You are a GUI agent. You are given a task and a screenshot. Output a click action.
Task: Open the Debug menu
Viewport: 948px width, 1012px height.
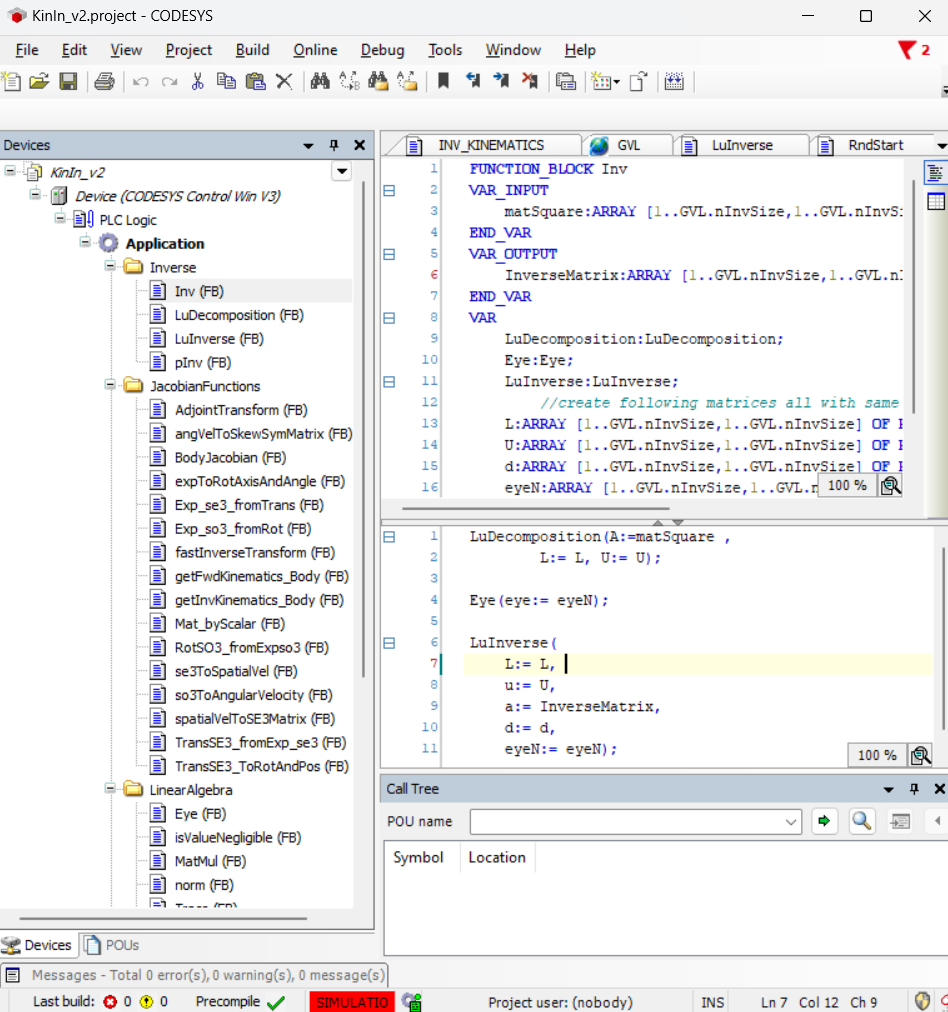click(383, 50)
